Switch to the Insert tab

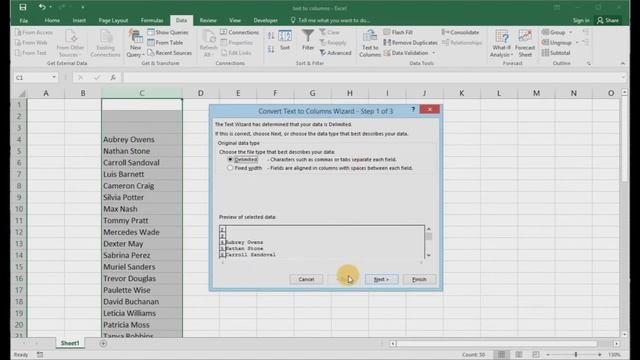click(79, 20)
